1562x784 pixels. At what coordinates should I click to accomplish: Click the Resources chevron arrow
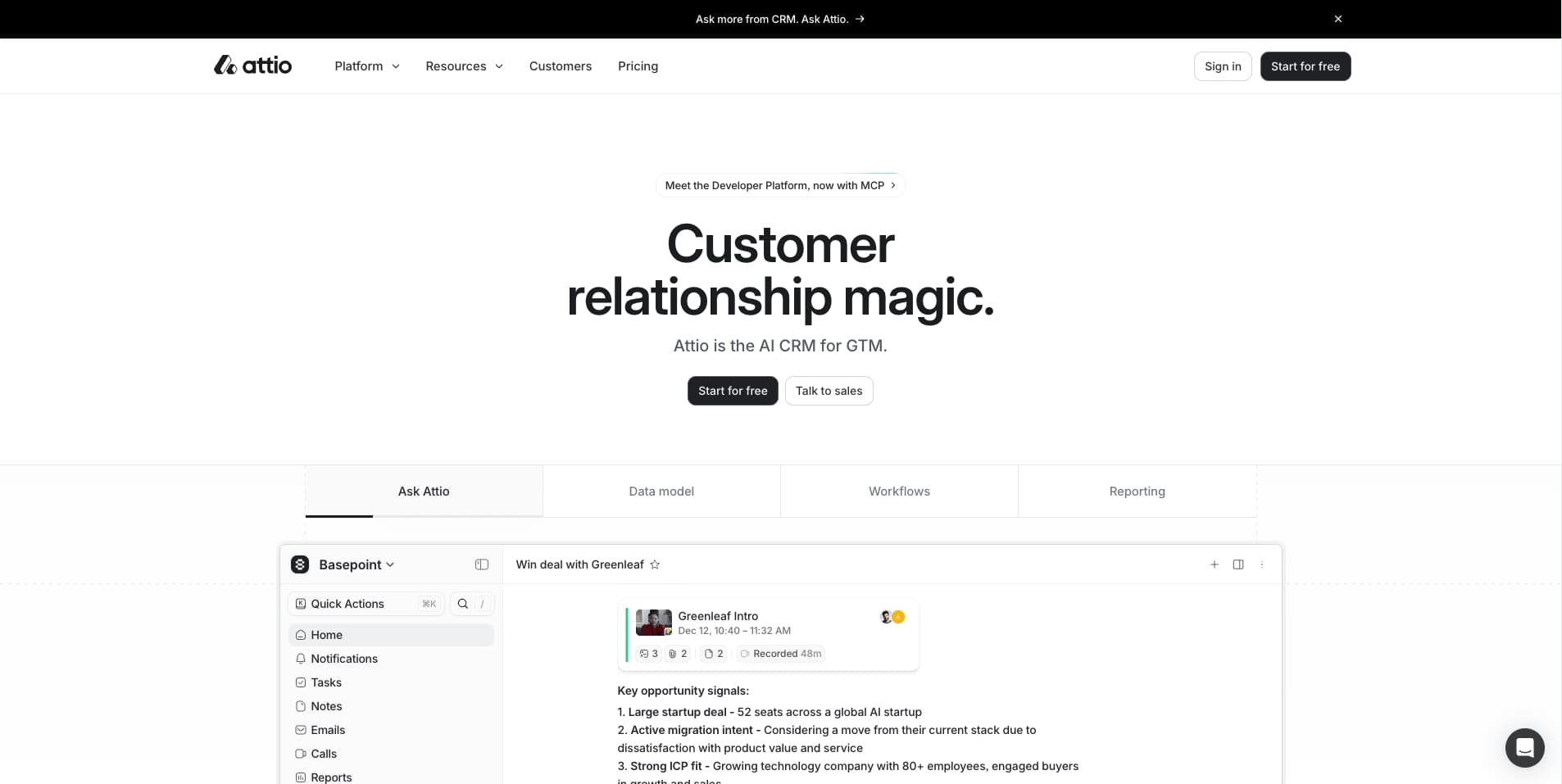(x=499, y=66)
